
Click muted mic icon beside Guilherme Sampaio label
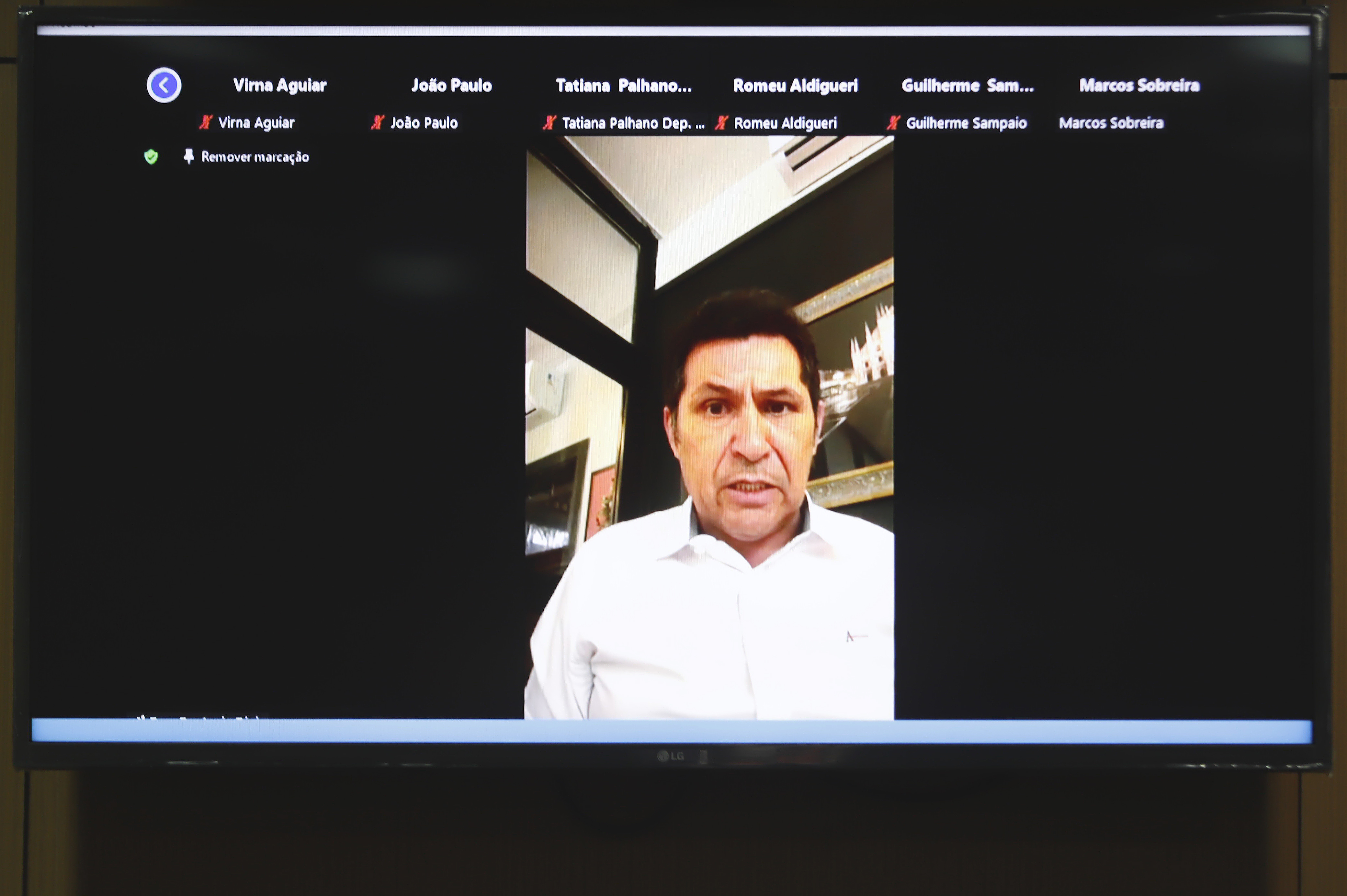[x=893, y=122]
